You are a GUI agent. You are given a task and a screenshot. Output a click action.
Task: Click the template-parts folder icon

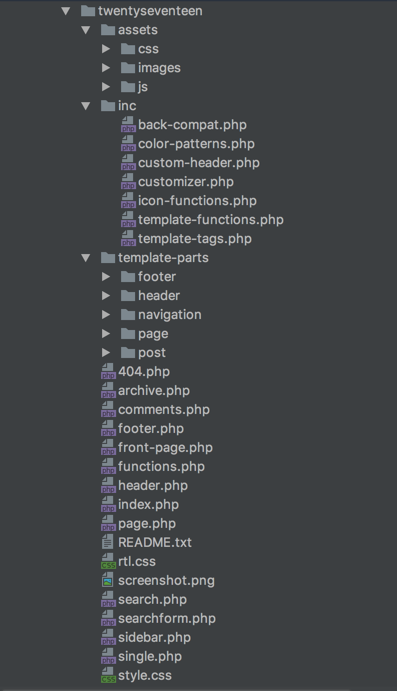pyautogui.click(x=108, y=258)
